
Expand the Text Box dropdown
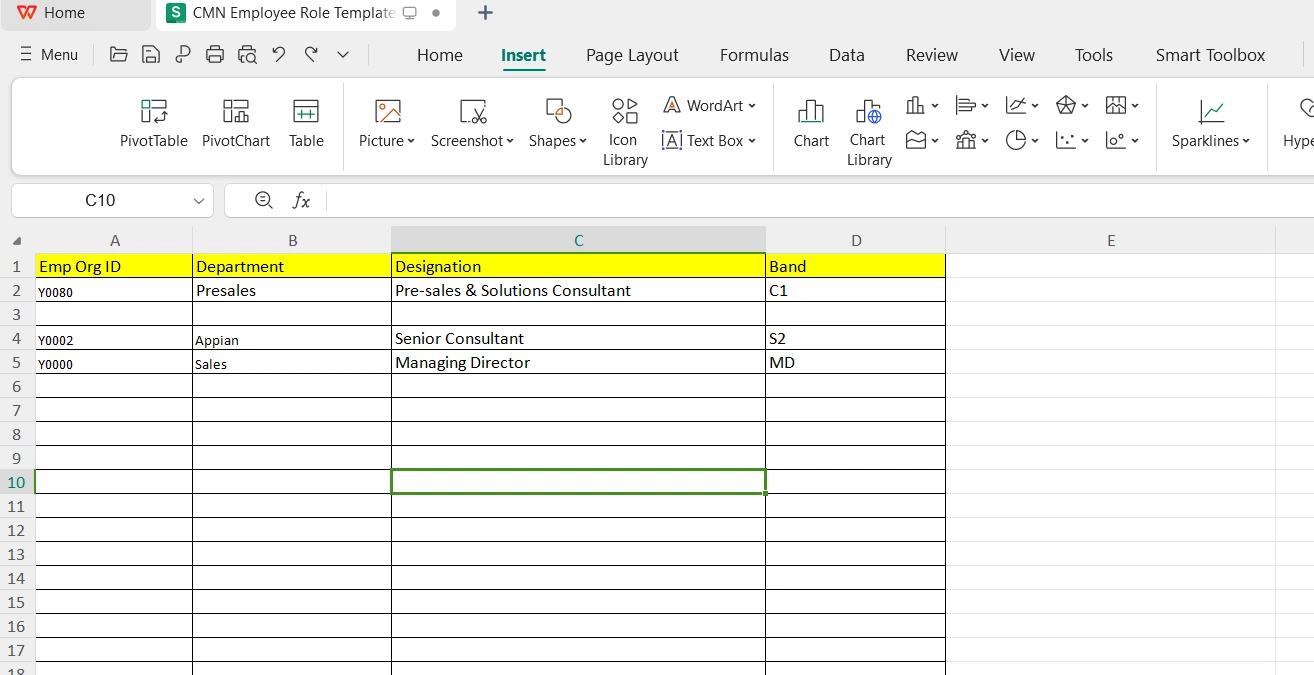coord(752,141)
